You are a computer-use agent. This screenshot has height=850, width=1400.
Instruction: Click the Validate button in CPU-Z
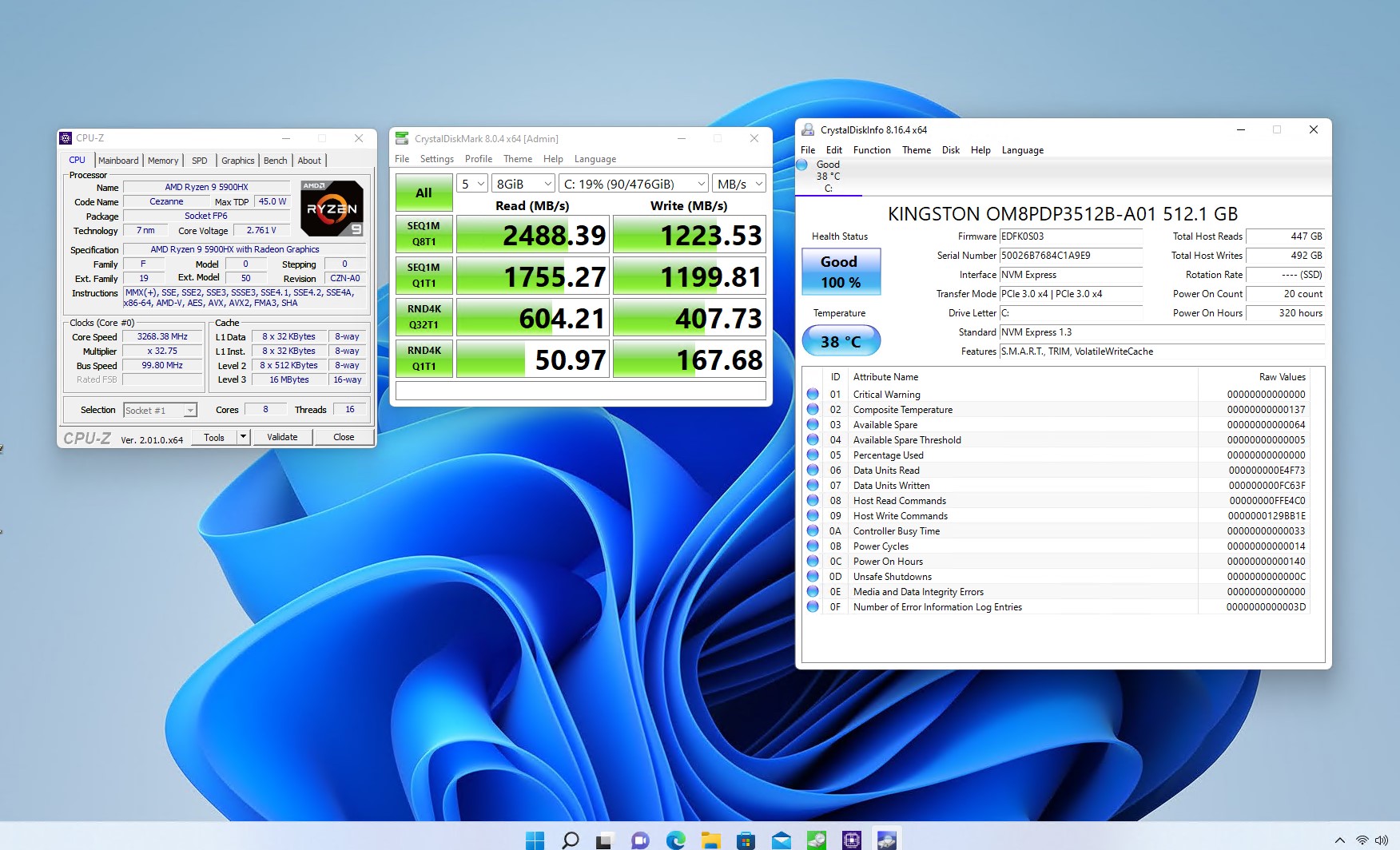pyautogui.click(x=282, y=437)
